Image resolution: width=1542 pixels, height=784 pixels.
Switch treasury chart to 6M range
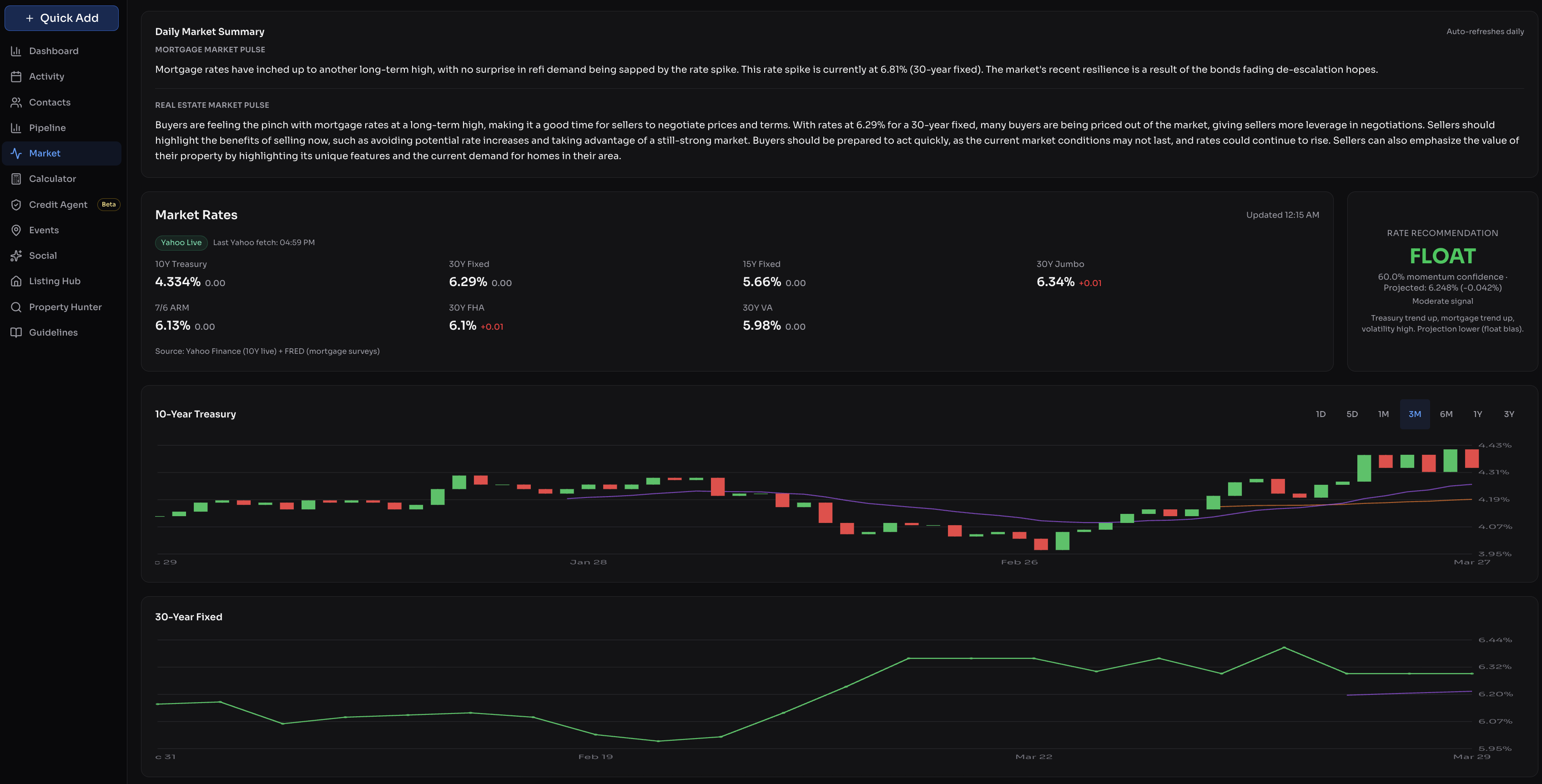[x=1446, y=414]
